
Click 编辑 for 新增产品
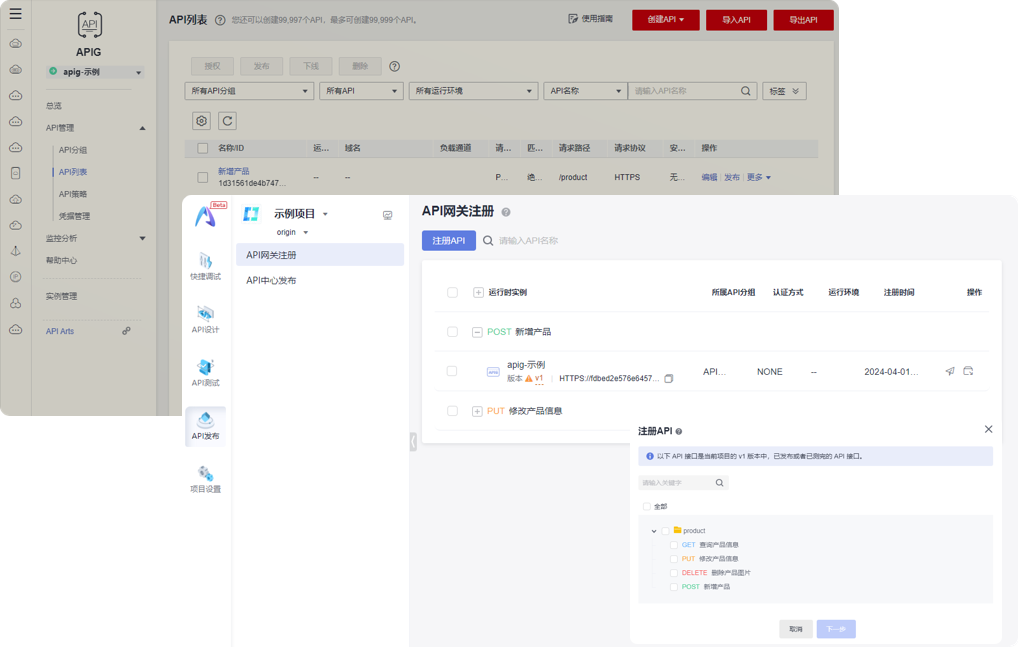(709, 177)
